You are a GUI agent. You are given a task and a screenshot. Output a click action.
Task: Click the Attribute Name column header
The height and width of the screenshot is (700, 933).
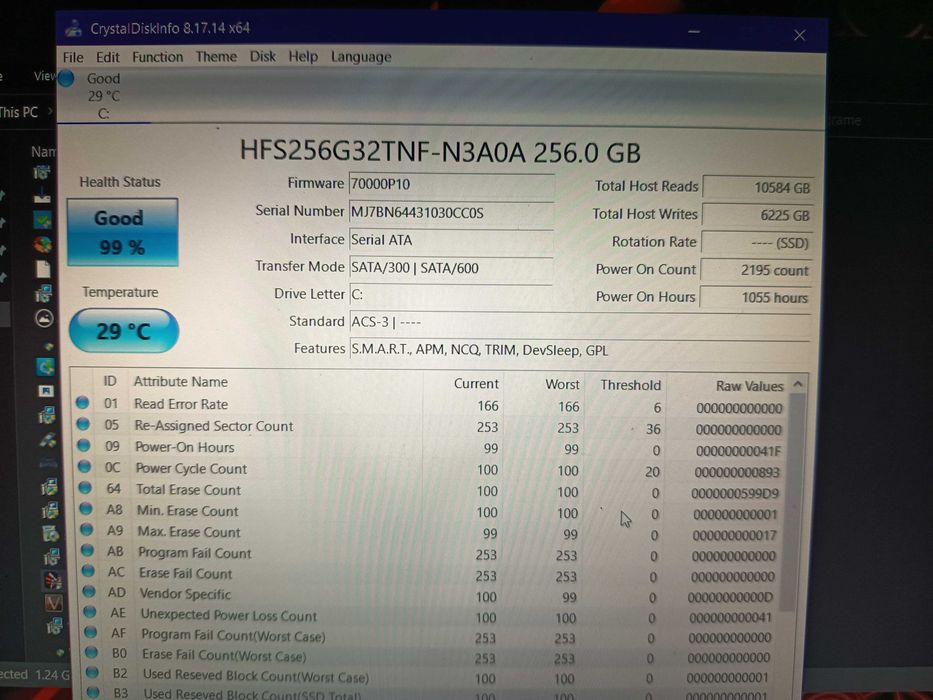point(181,382)
